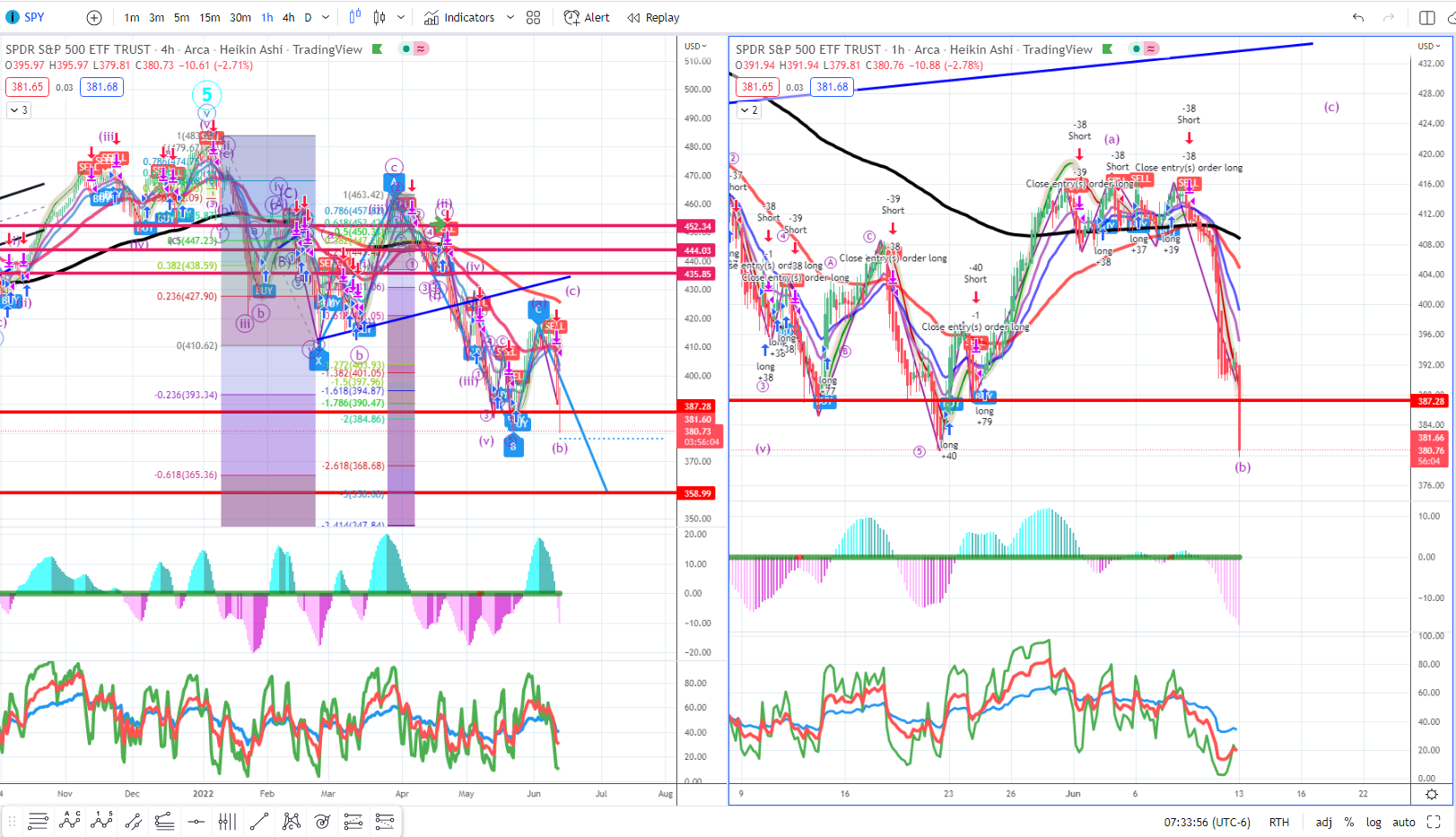Start bar Replay mode

tap(654, 17)
